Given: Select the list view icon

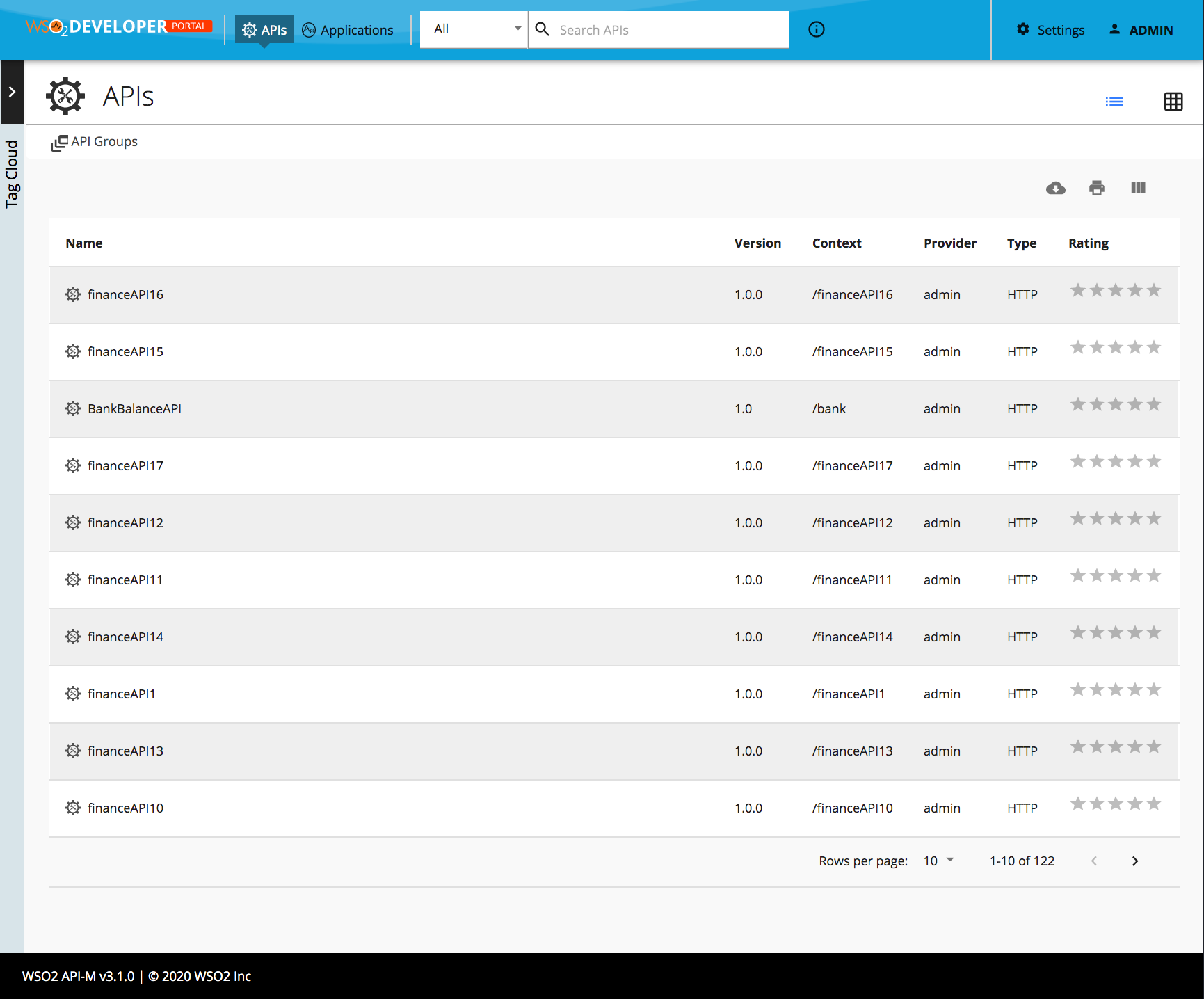Looking at the screenshot, I should 1114,102.
